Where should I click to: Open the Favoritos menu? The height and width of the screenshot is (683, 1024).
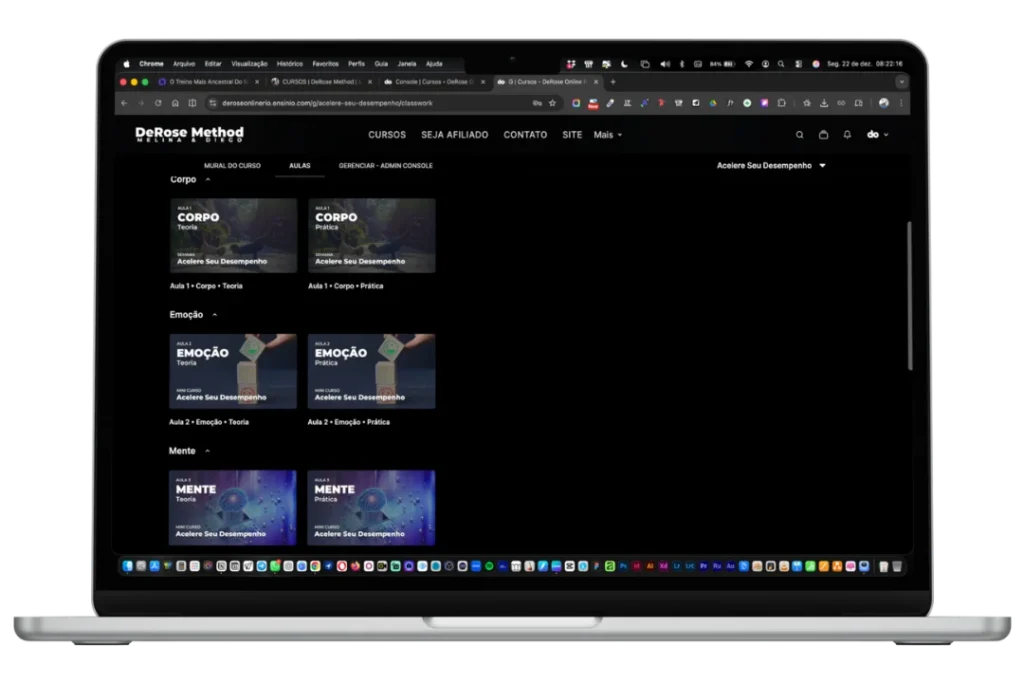325,64
